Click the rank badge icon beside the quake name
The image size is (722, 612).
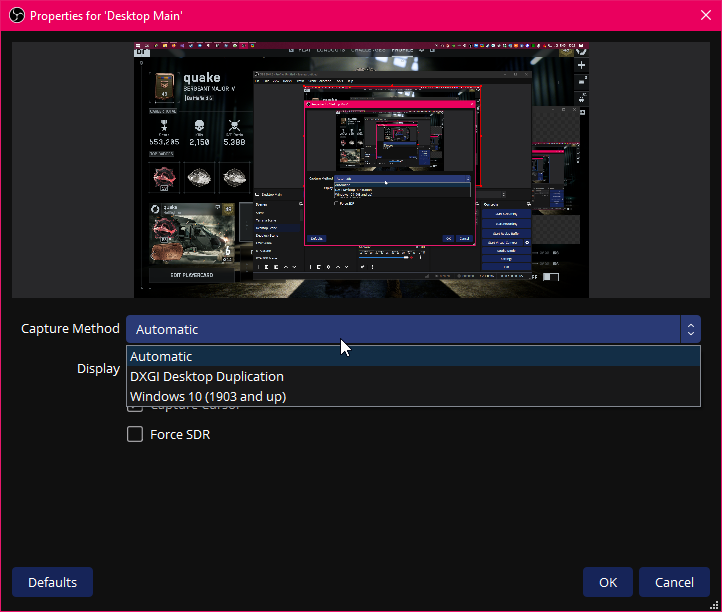165,87
